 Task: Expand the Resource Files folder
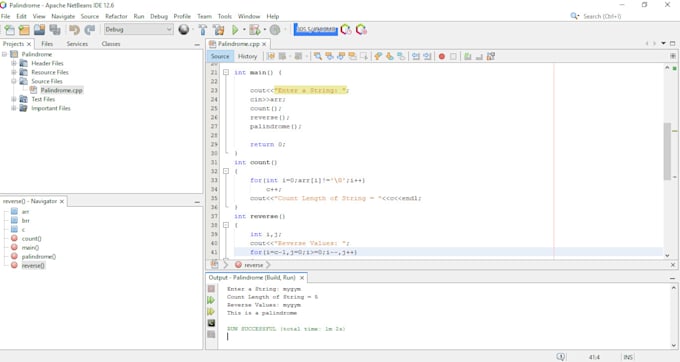[x=14, y=72]
